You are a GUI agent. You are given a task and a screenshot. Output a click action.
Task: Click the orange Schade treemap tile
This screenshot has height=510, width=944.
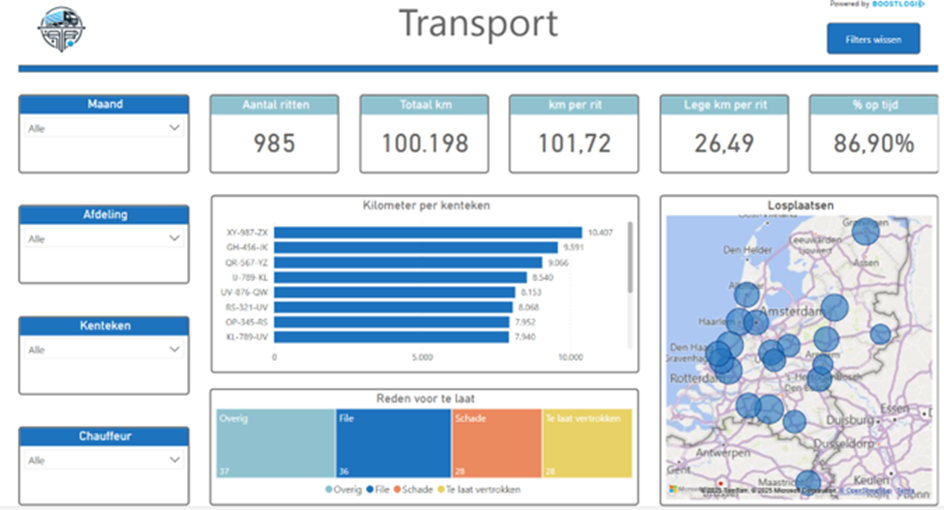pos(496,443)
